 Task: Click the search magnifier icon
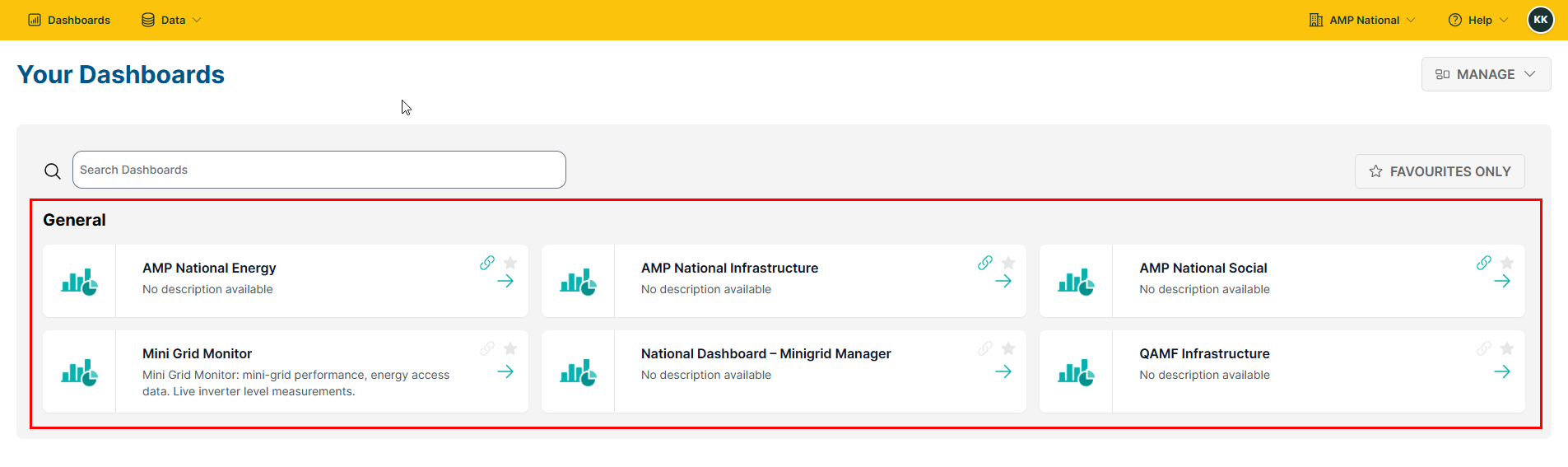click(x=53, y=171)
